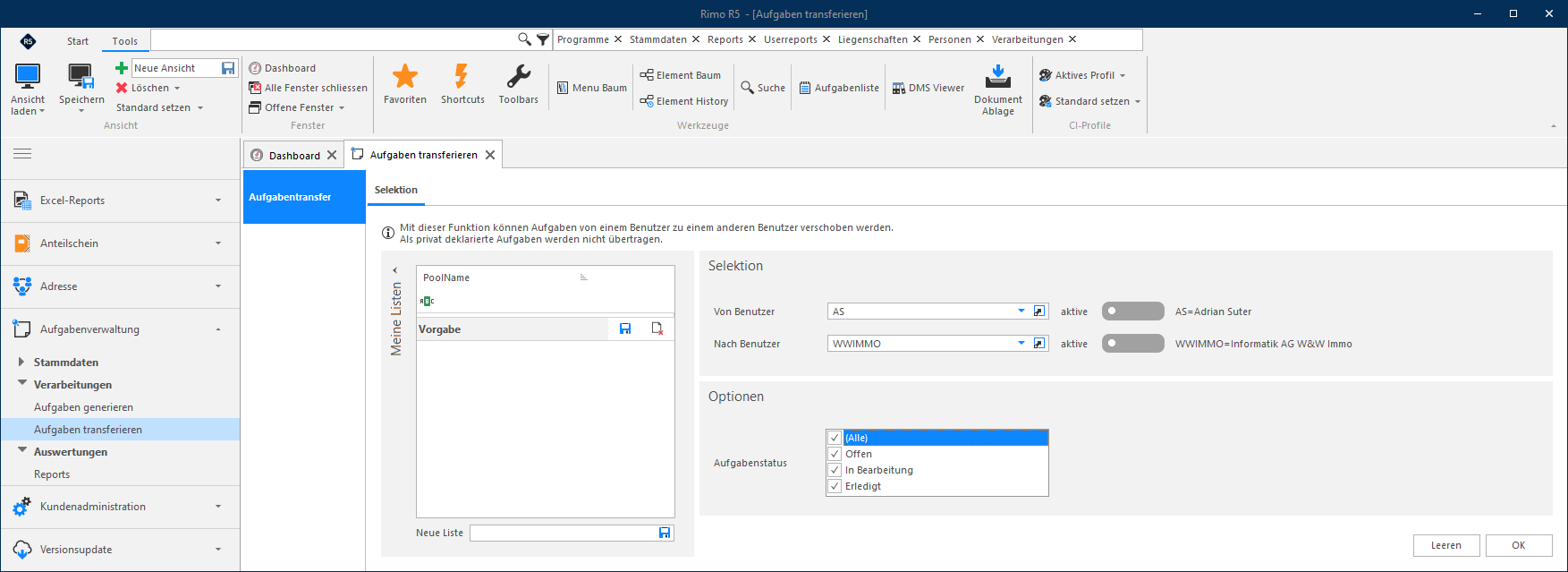
Task: Click the search magnifier in the top search box
Action: click(524, 39)
